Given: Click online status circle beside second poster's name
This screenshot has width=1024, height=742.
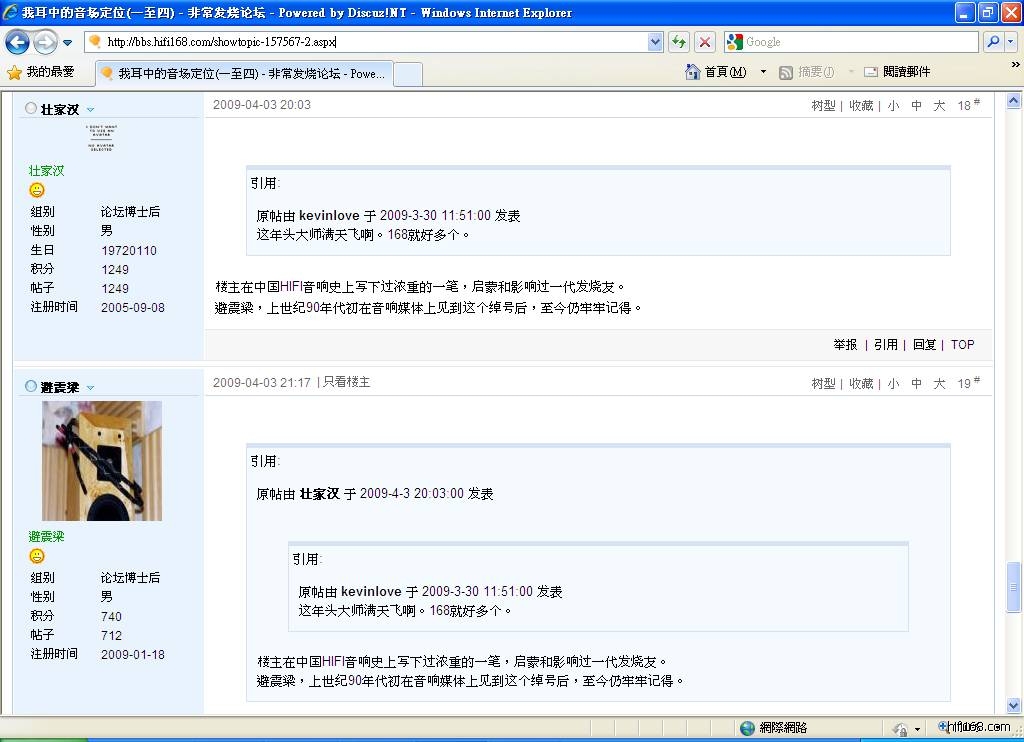Looking at the screenshot, I should tap(31, 386).
